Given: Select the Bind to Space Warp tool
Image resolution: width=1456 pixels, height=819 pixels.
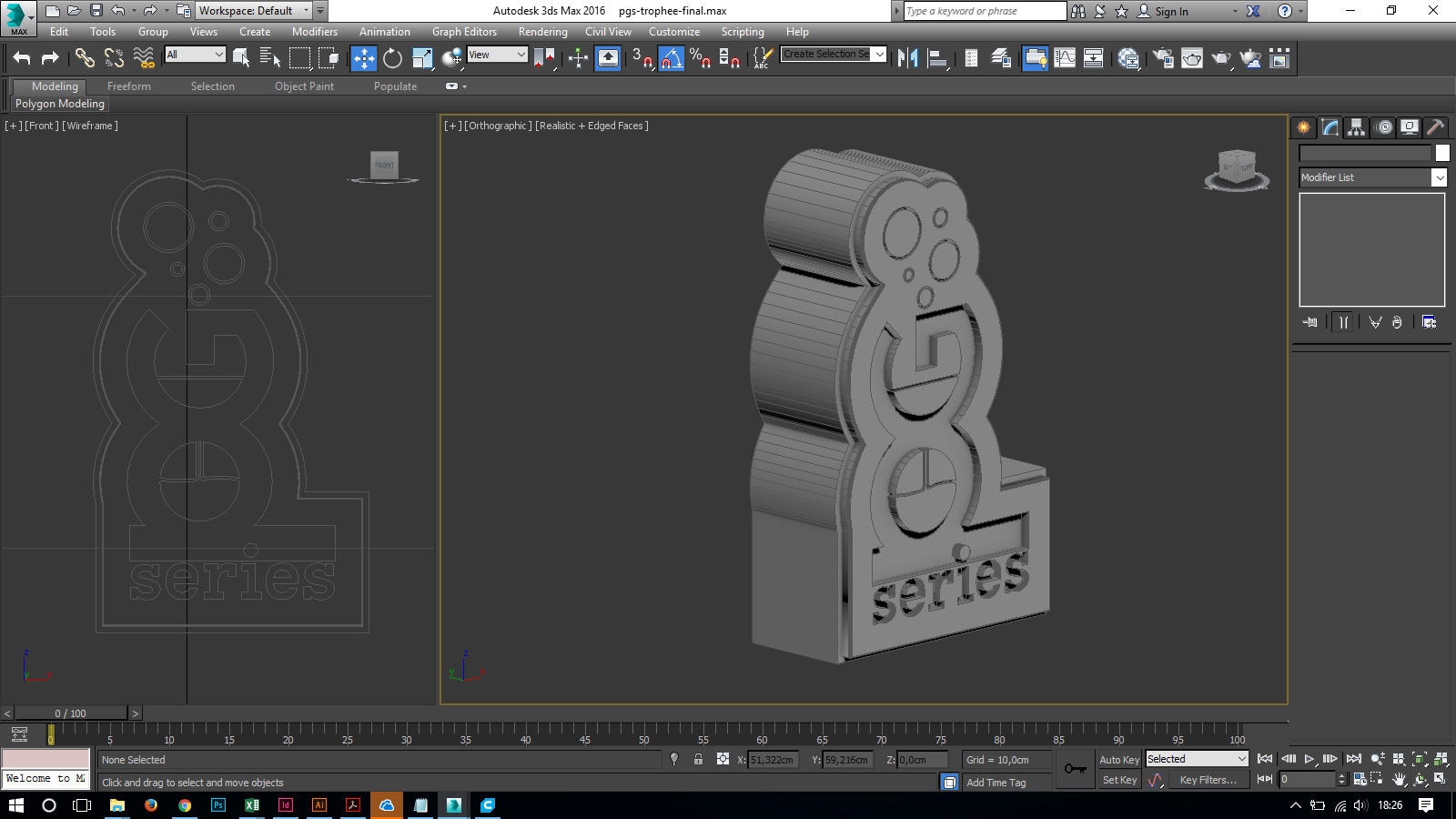Looking at the screenshot, I should 144,58.
